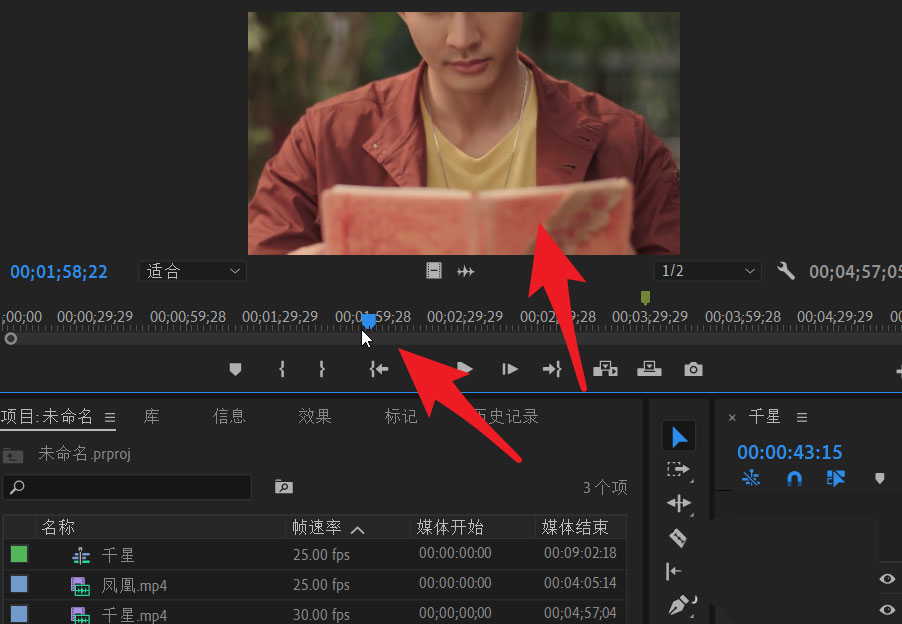Open the 1/2 playback resolution dropdown

(x=707, y=271)
